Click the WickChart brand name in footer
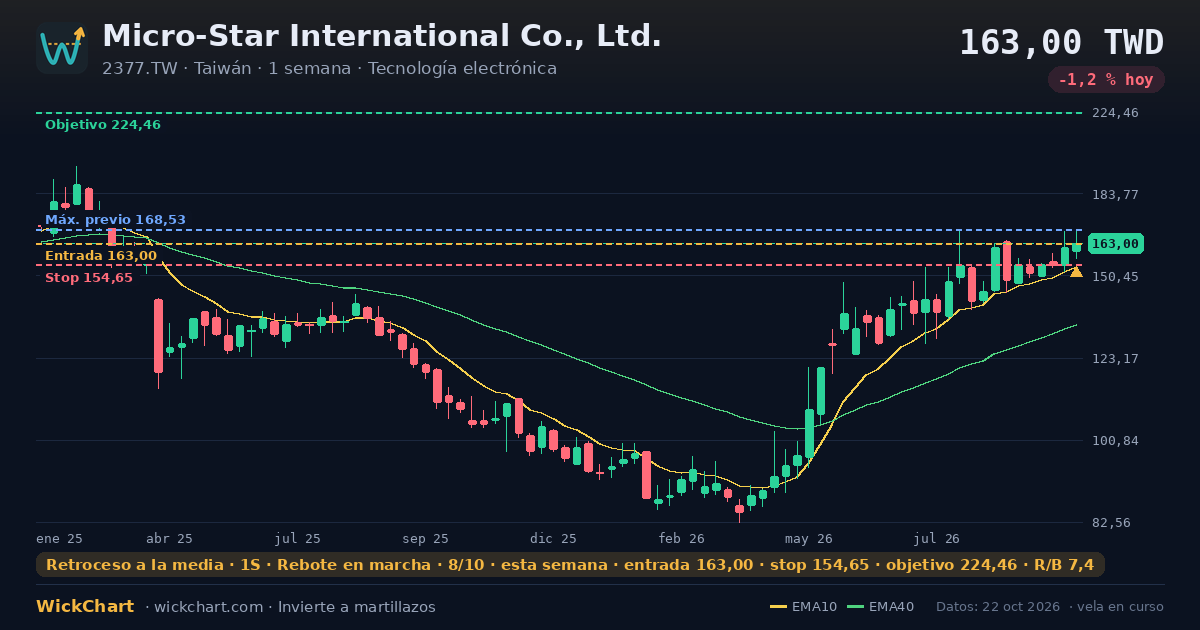This screenshot has width=1200, height=630. point(85,607)
